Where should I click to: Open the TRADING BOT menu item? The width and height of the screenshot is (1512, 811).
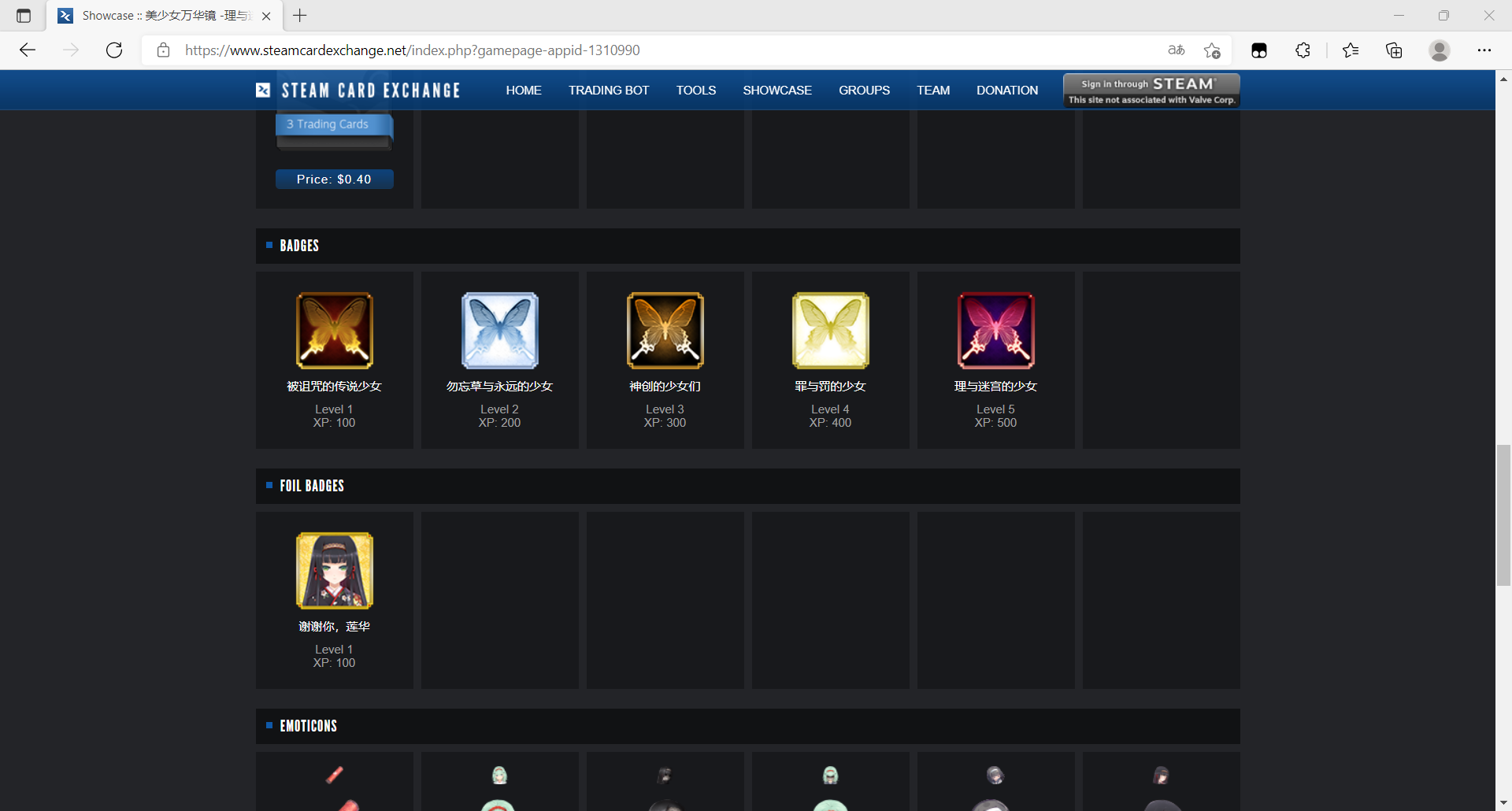point(609,91)
